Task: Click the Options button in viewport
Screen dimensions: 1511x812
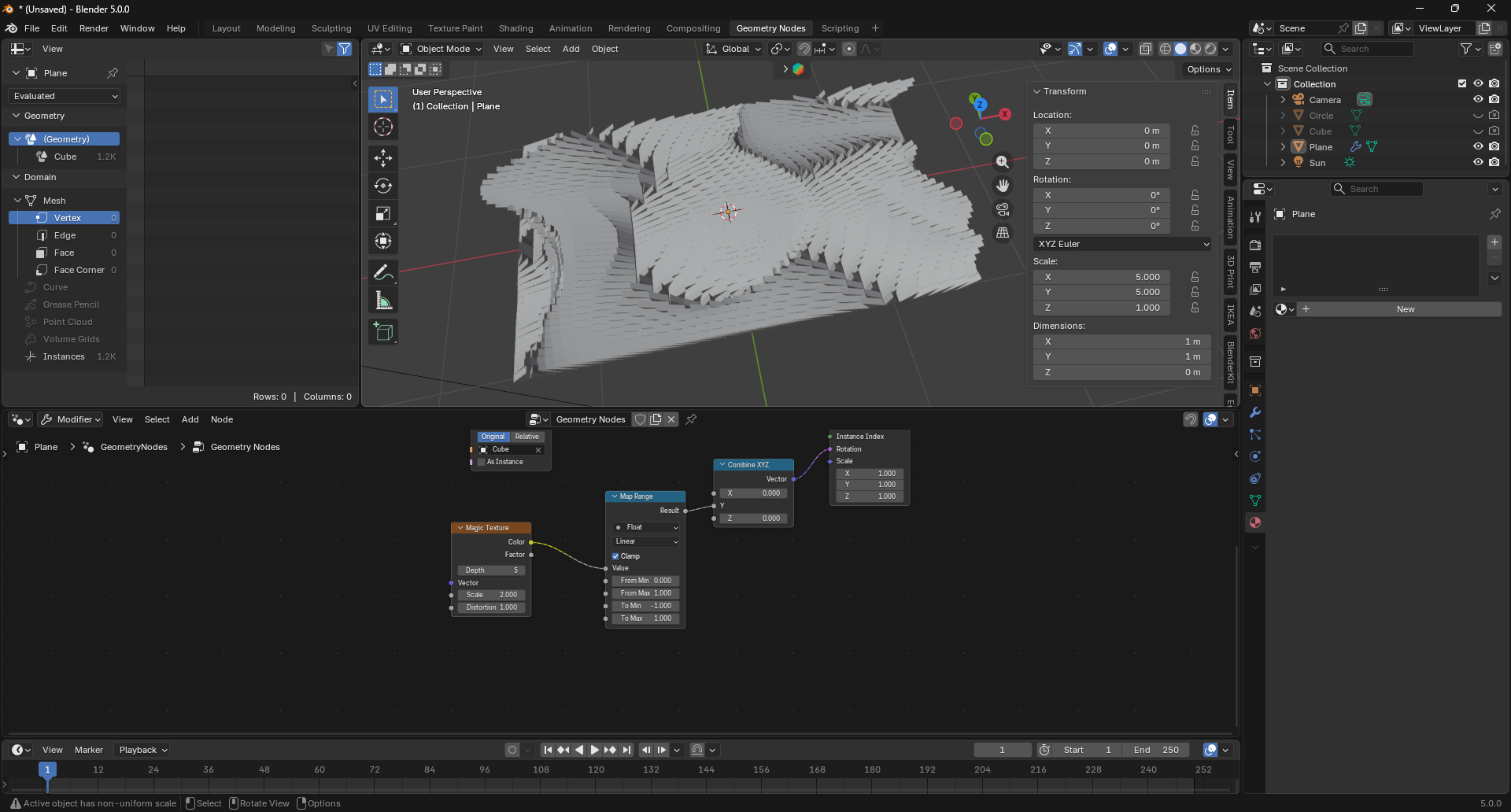Action: click(x=1208, y=69)
